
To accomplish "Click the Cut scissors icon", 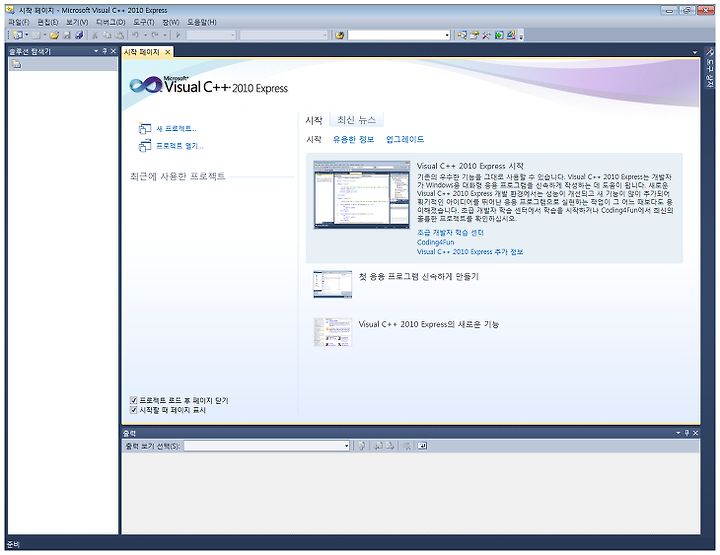I will tap(95, 35).
